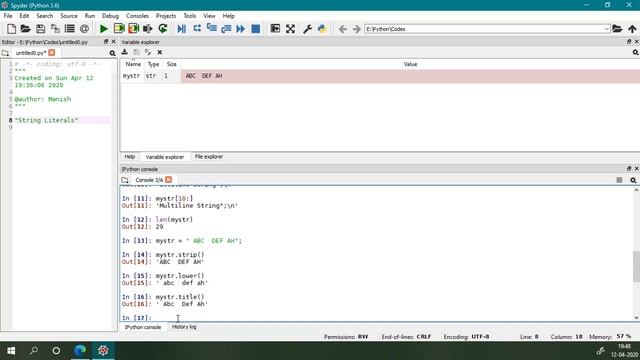640x360 pixels.
Task: Open the Projects menu
Action: click(166, 16)
